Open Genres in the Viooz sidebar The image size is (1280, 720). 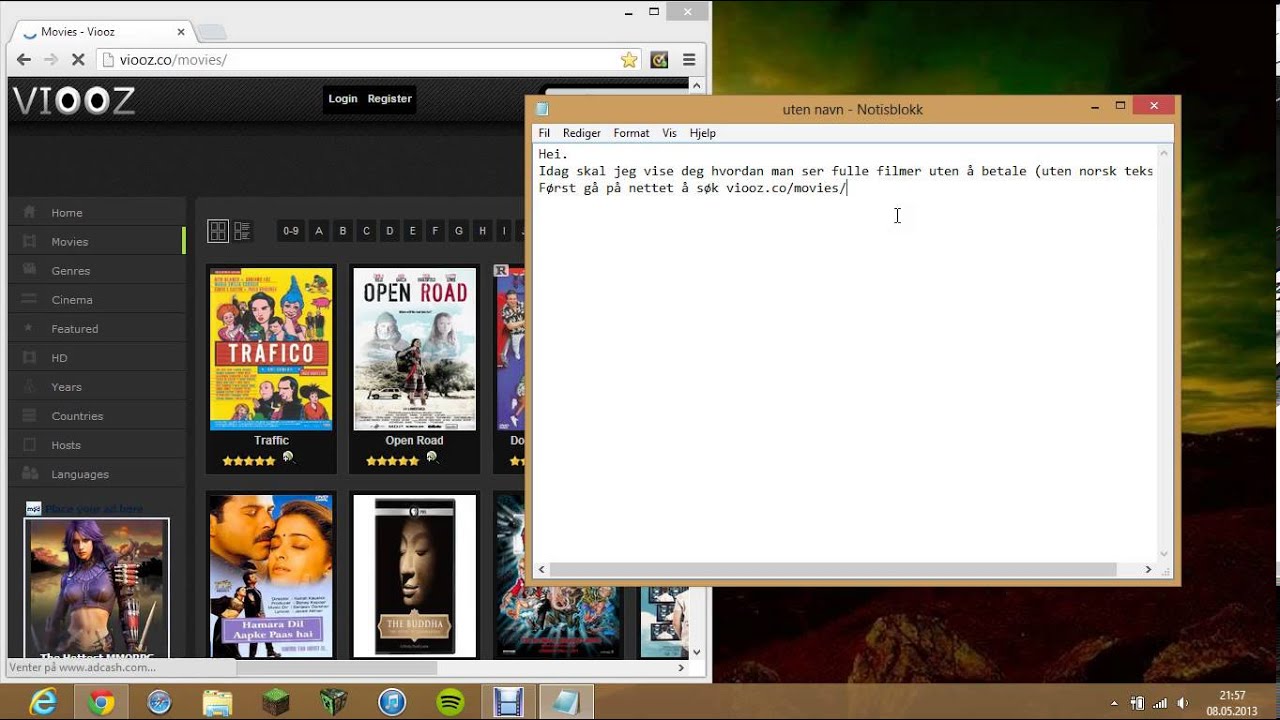click(x=97, y=271)
